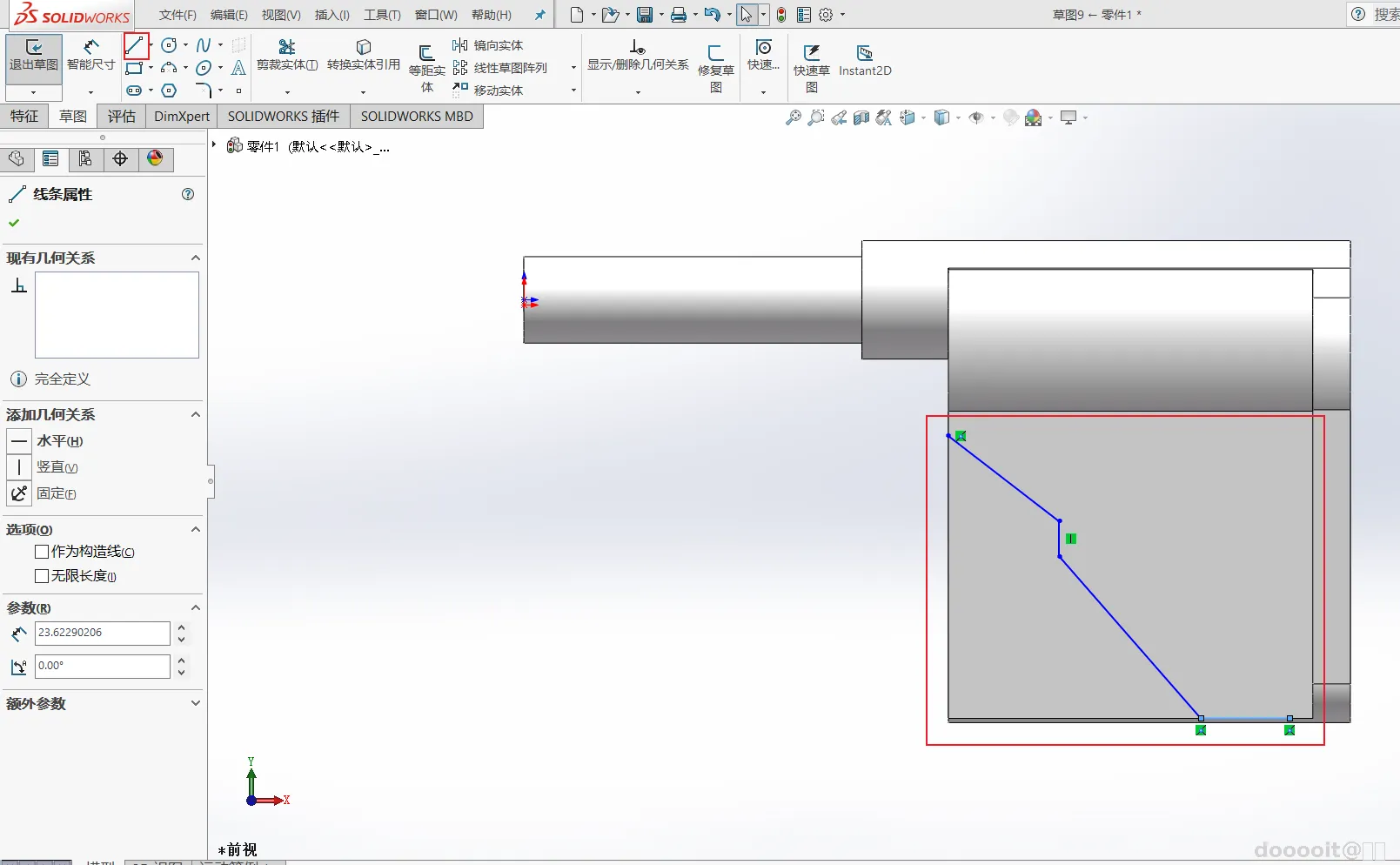Select the Trim Entities tool
The height and width of the screenshot is (865, 1400).
[x=286, y=55]
